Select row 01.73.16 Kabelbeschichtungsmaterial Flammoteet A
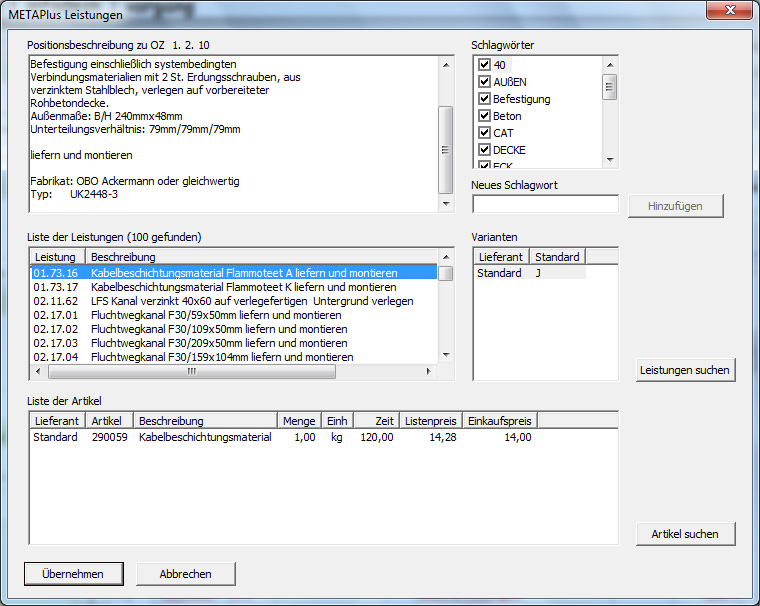 (234, 273)
